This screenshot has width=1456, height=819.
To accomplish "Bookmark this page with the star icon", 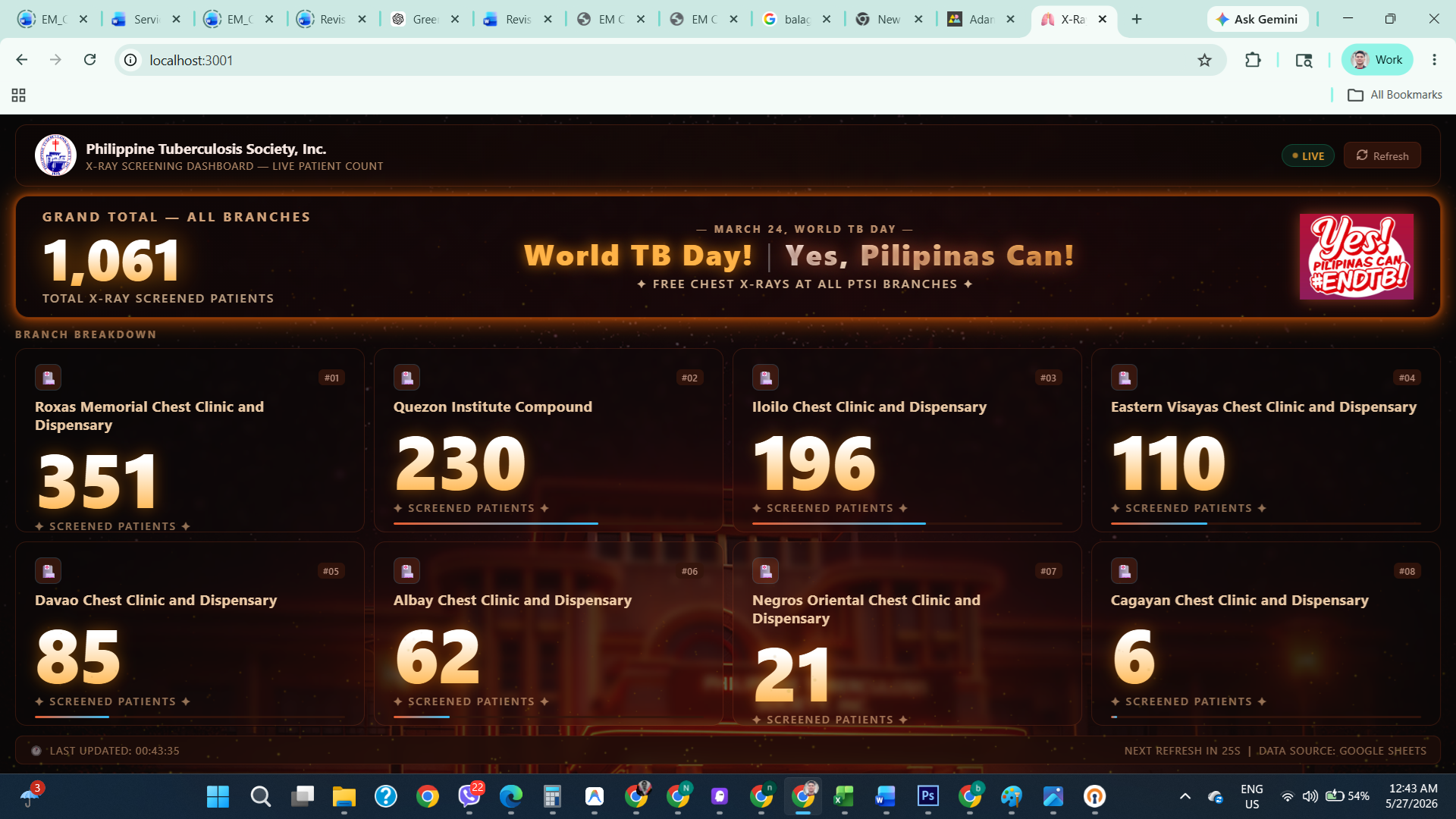I will (x=1204, y=60).
